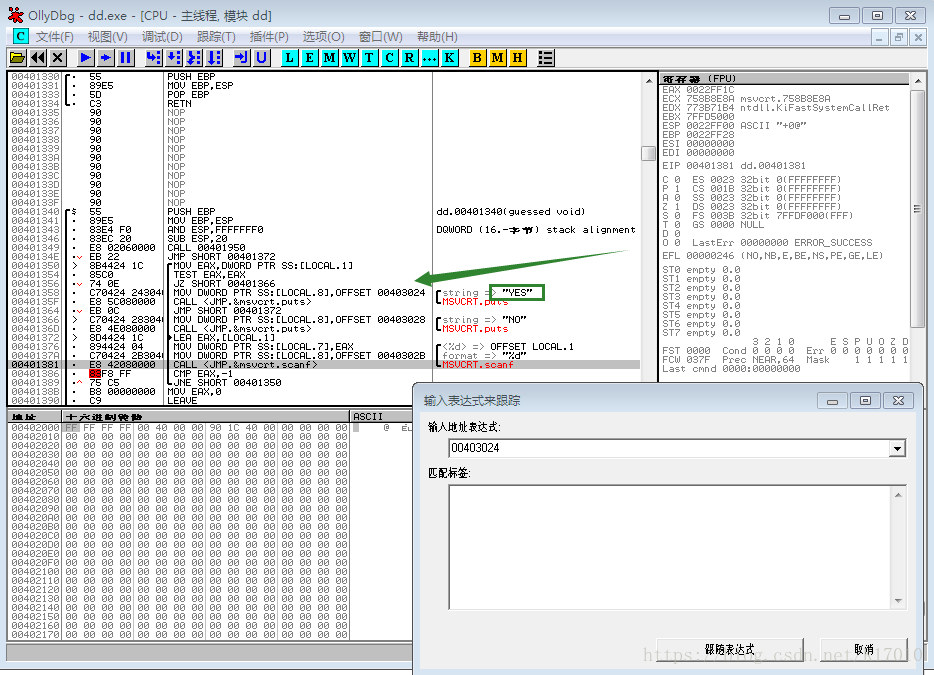Viewport: 934px width, 675px height.
Task: Click the JNE SHORT 00401350 instruction
Action: pos(227,382)
